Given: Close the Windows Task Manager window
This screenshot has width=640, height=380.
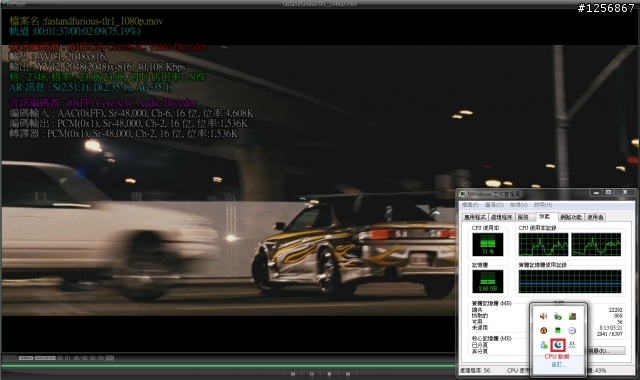Looking at the screenshot, I should tap(625, 192).
